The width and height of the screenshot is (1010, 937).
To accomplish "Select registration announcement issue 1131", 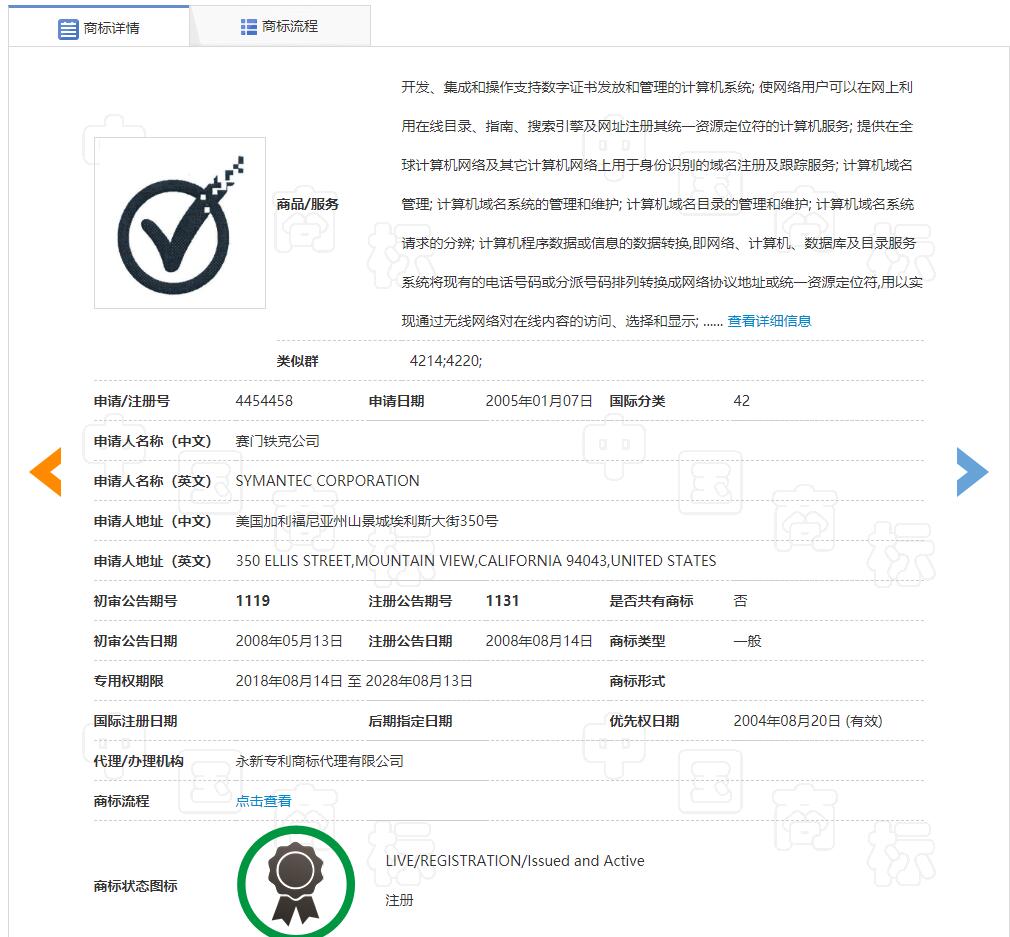I will [x=502, y=601].
